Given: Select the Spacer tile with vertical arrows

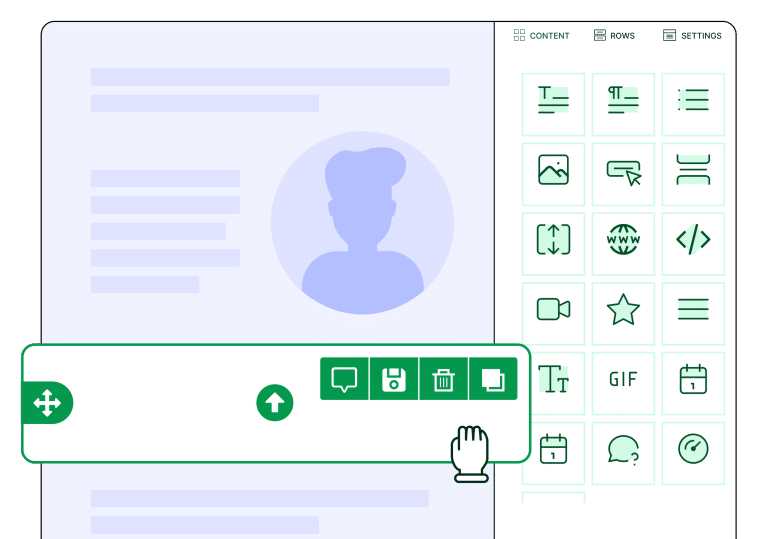Looking at the screenshot, I should click(553, 240).
